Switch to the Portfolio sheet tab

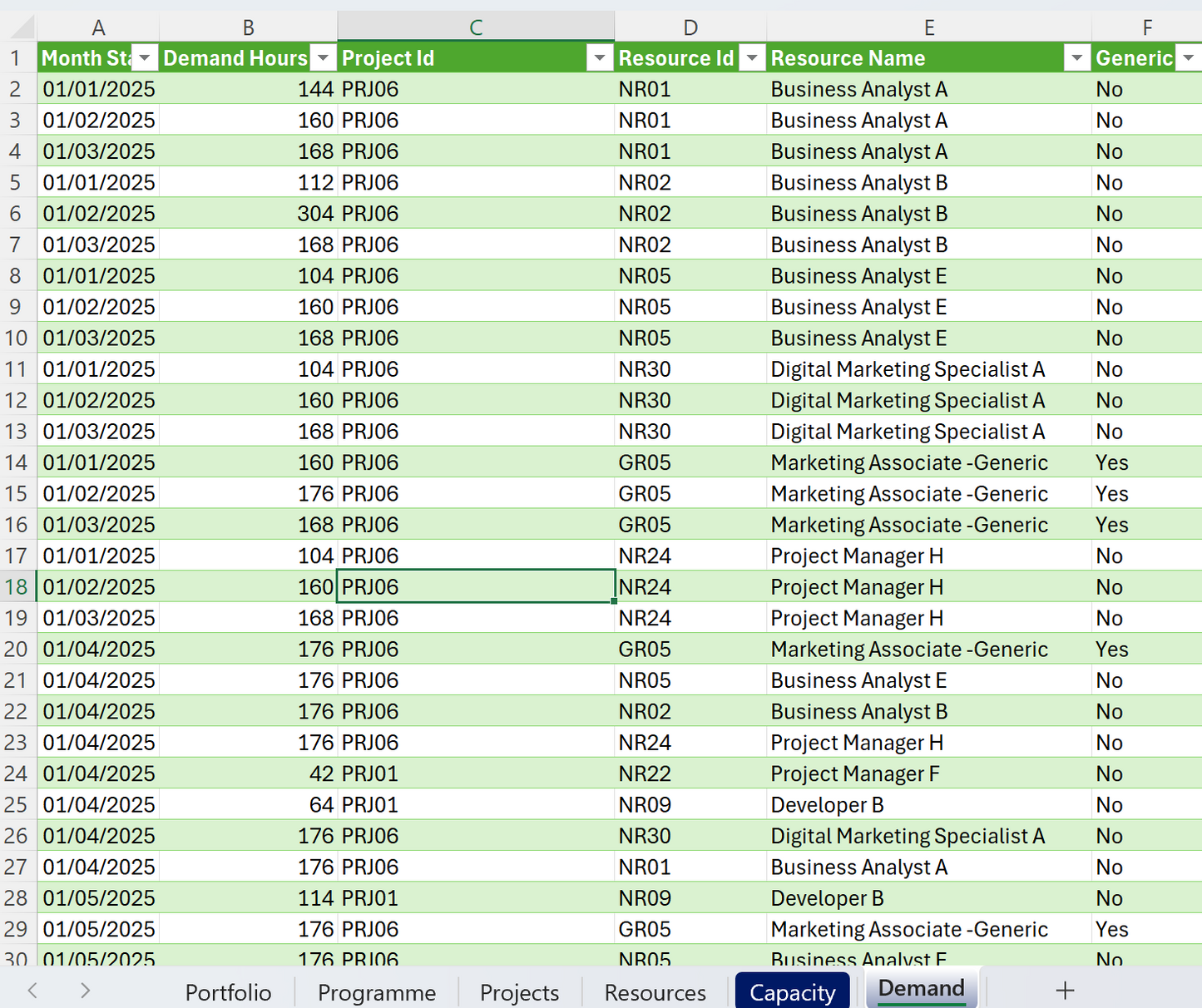(228, 991)
